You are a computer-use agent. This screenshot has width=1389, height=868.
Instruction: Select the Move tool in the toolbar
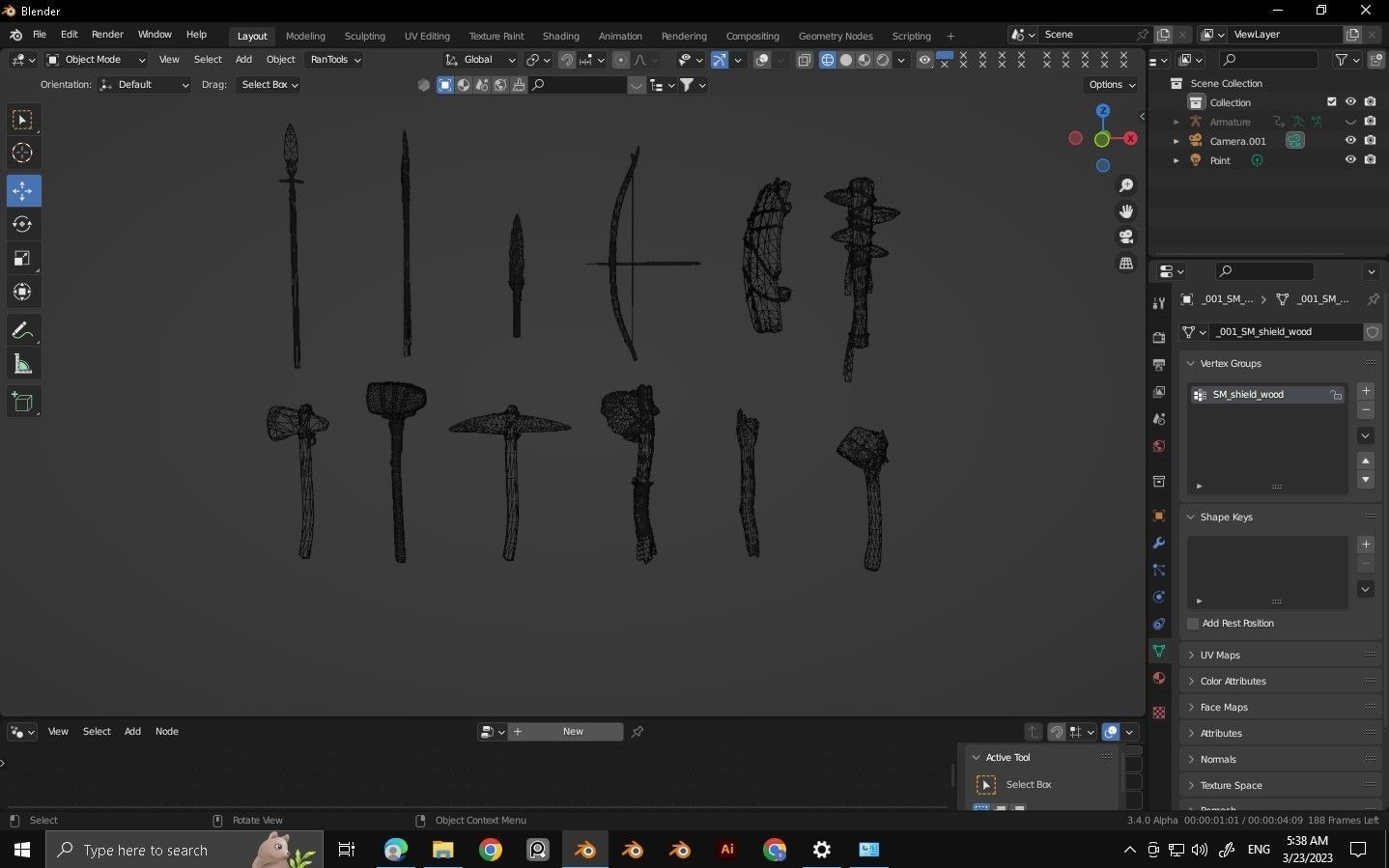[x=22, y=190]
